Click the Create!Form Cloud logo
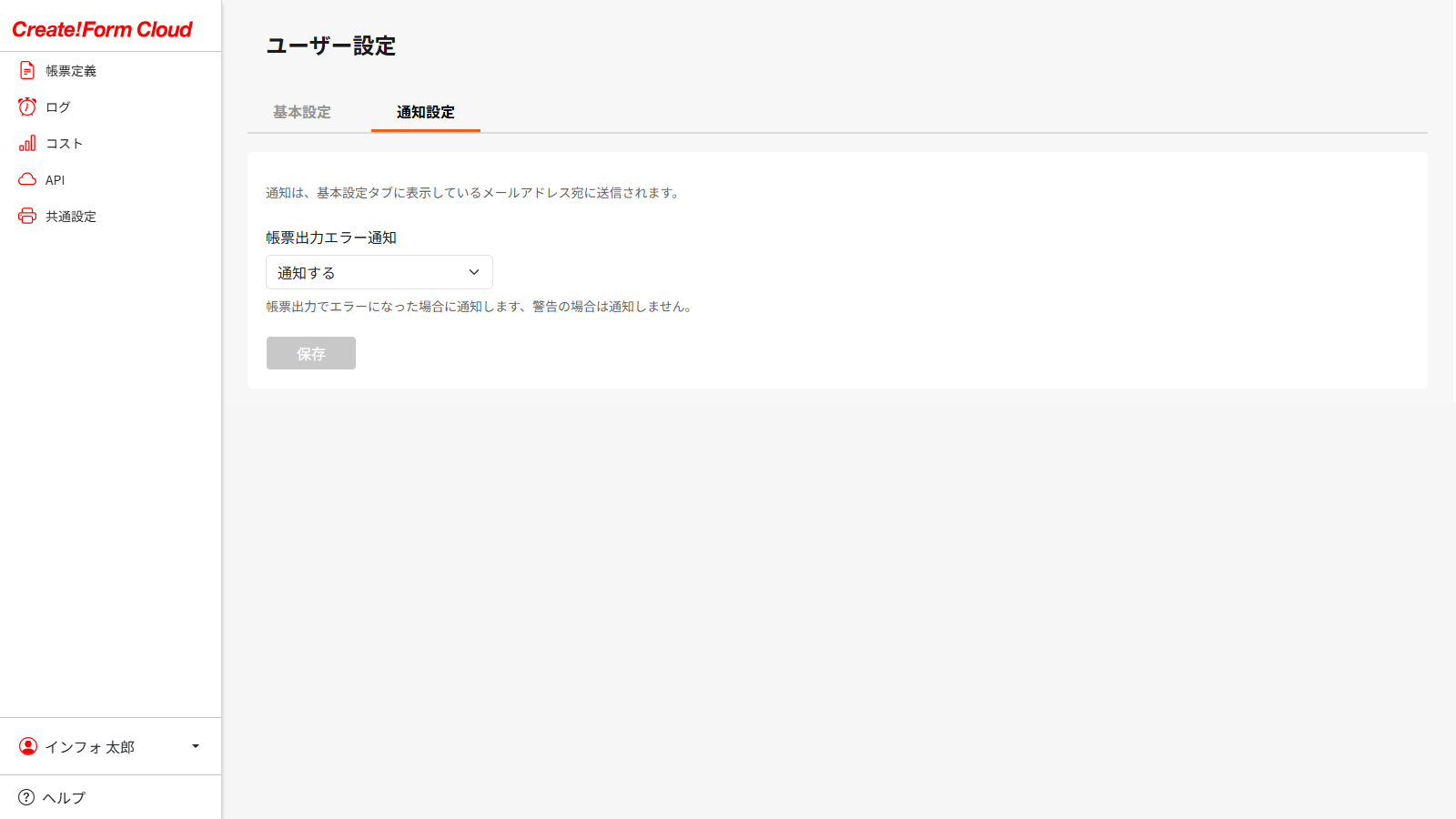This screenshot has height=819, width=1456. click(x=100, y=28)
